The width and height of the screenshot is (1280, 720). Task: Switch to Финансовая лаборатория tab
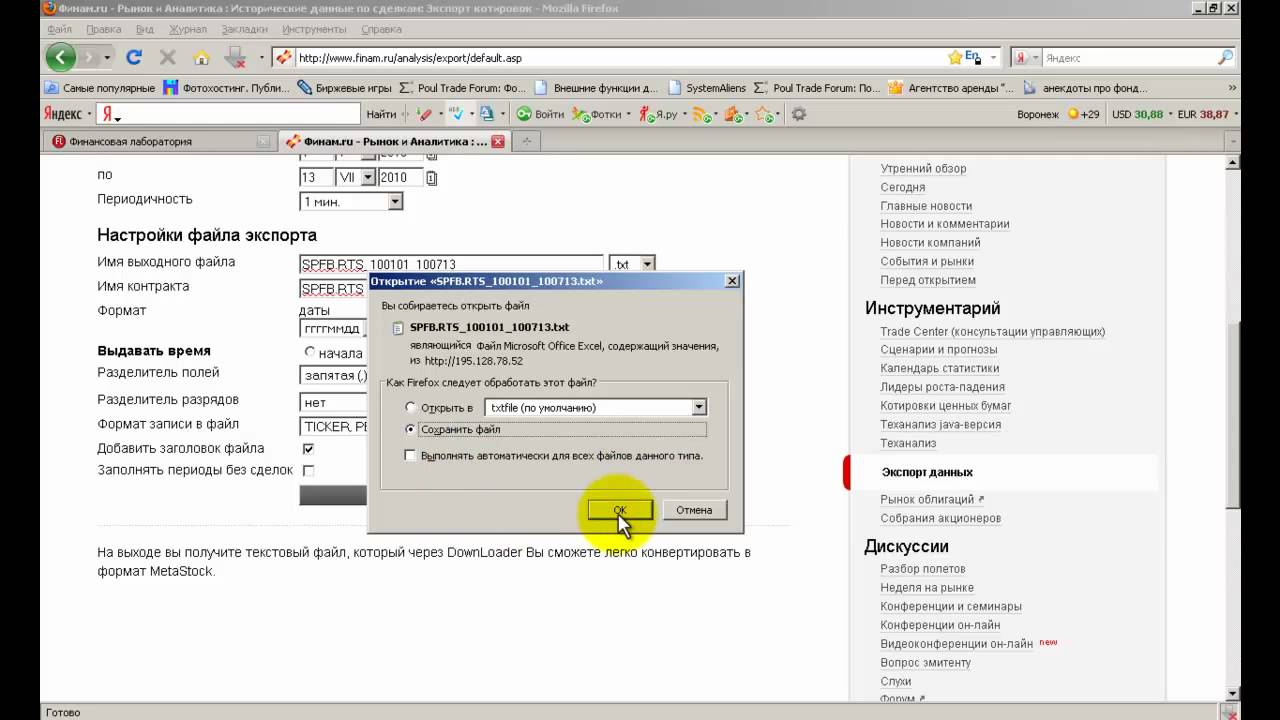pos(160,142)
